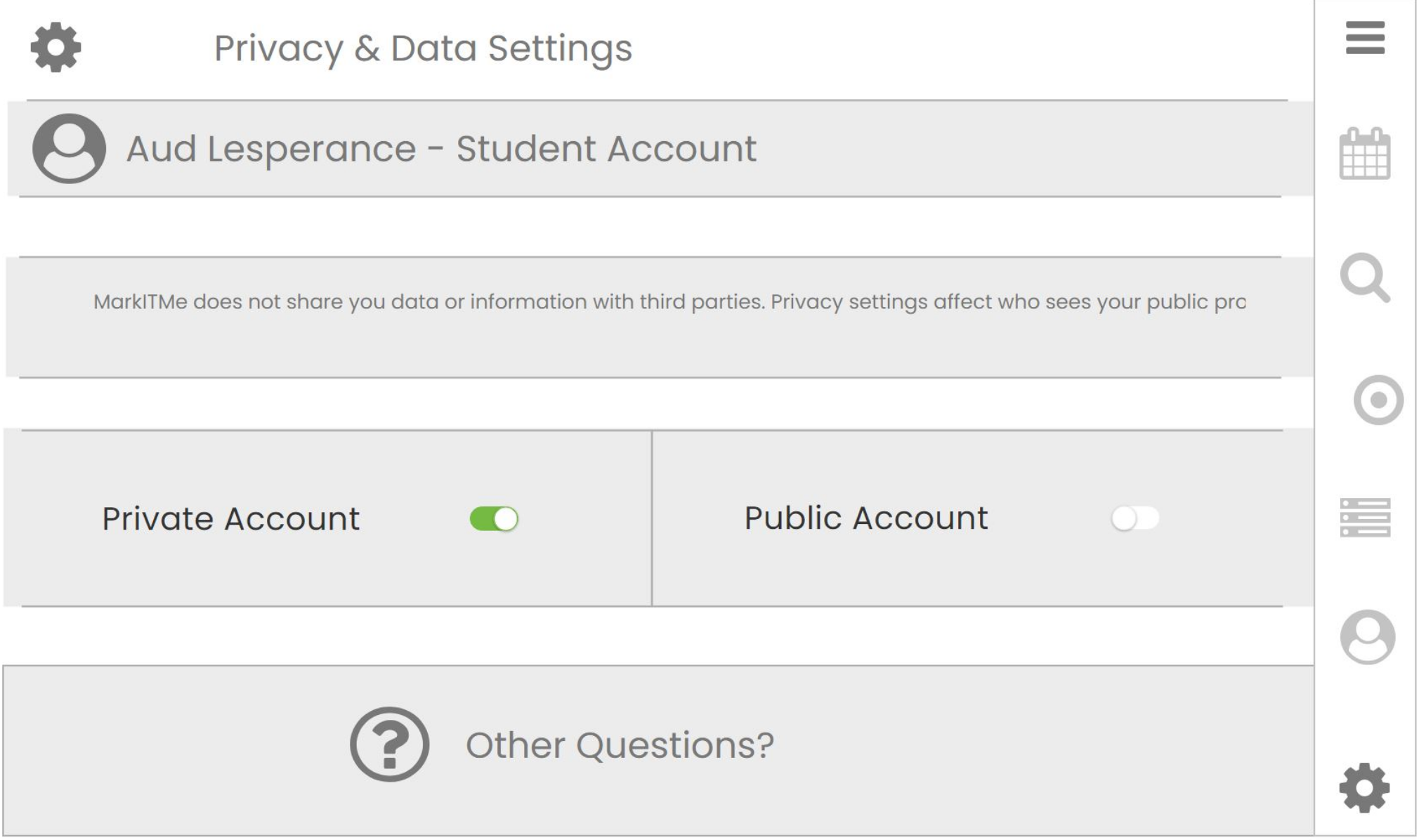
Task: Open the calendar from the sidebar
Action: pos(1364,154)
